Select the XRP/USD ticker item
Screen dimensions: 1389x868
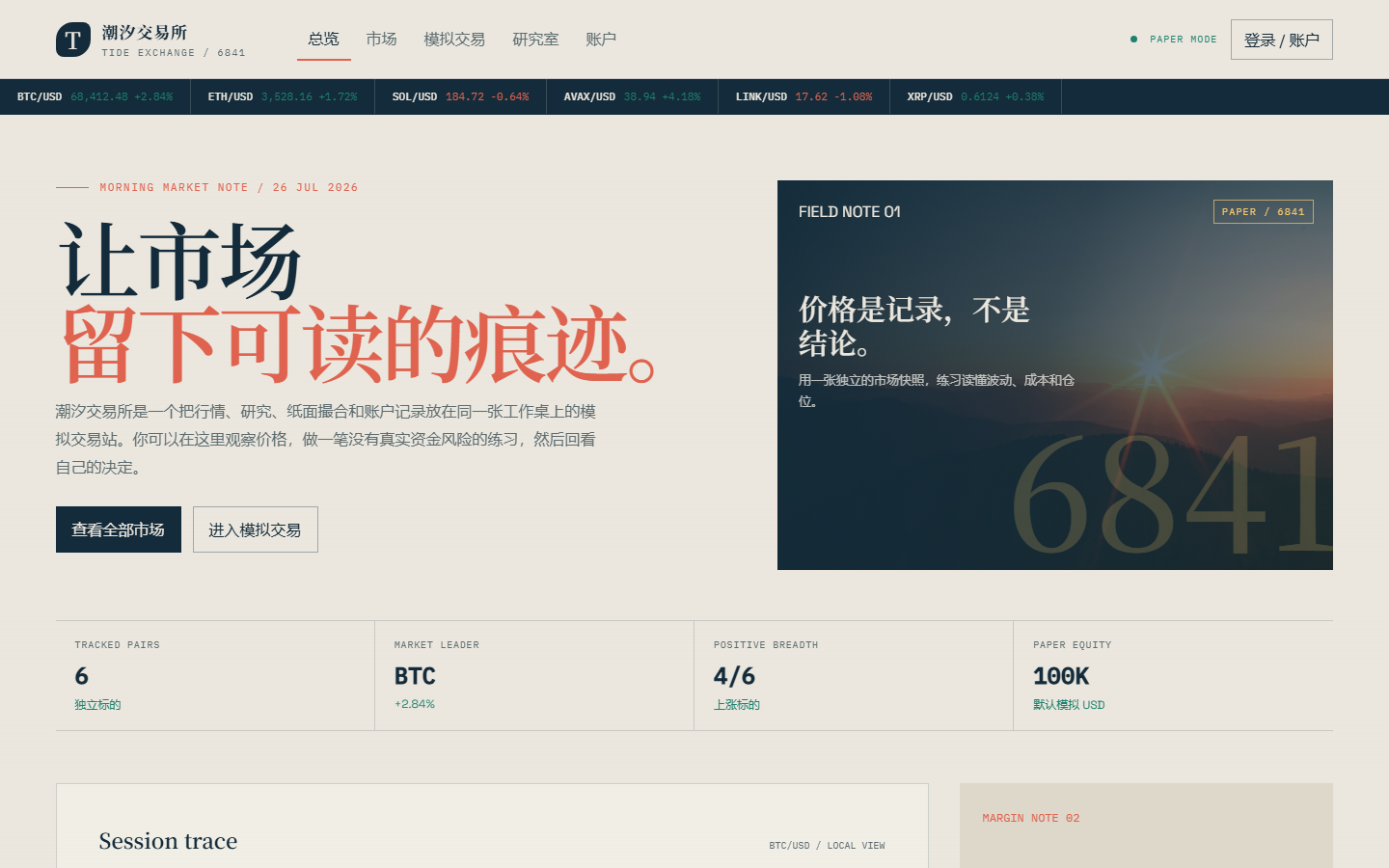tap(976, 96)
